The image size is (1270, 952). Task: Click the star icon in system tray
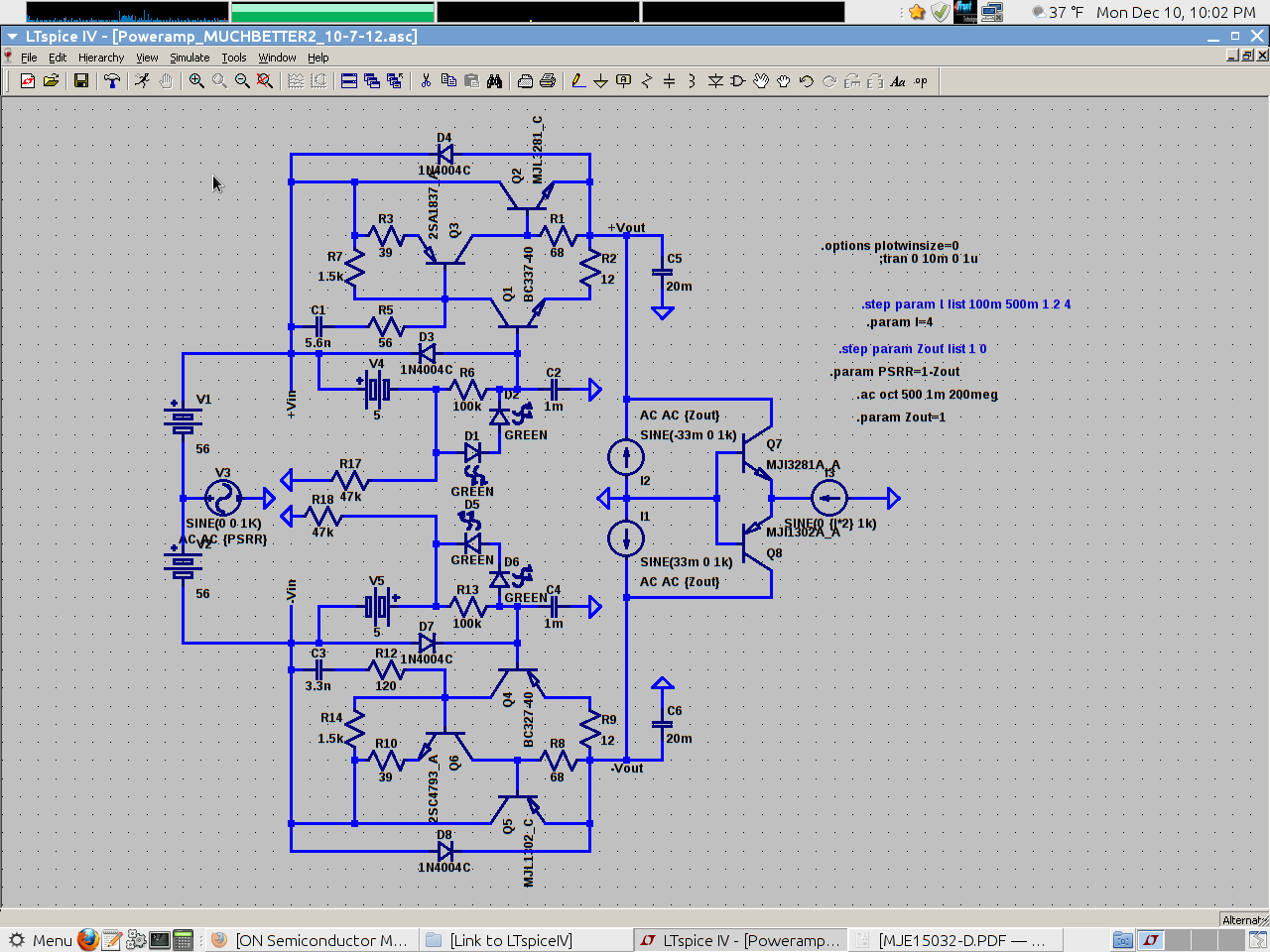coord(917,12)
